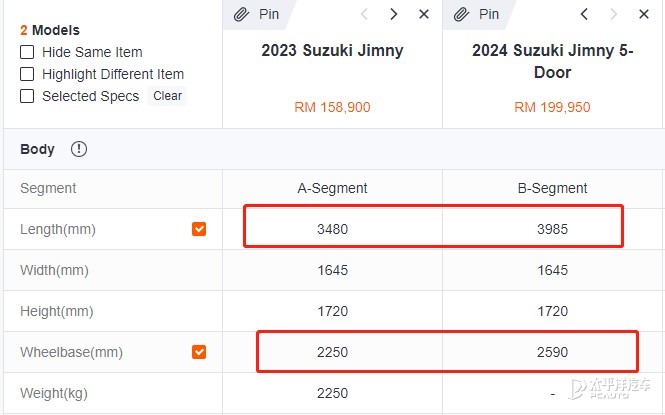Click the RM 199,950 price
Viewport: 665px width, 415px height.
pyautogui.click(x=552, y=107)
